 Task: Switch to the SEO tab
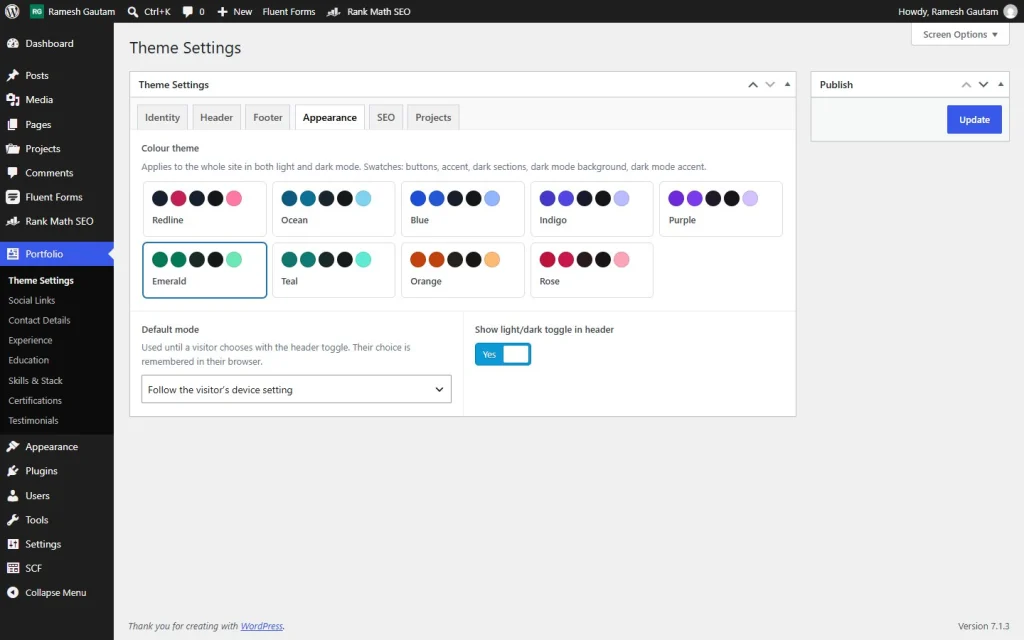coord(386,118)
